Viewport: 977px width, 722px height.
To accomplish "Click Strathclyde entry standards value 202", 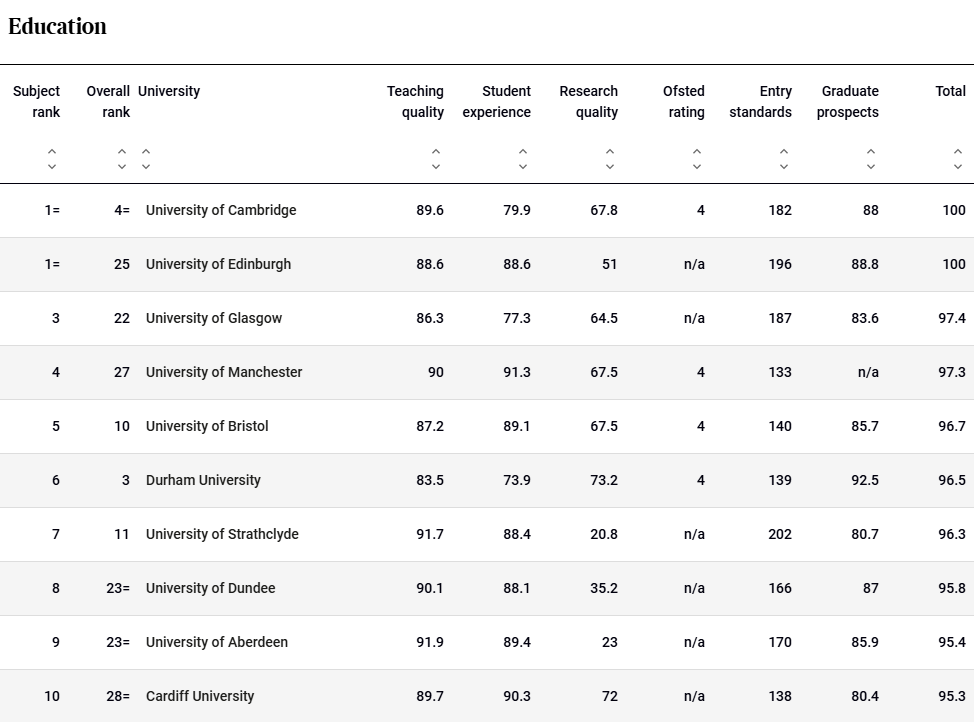I will pos(780,534).
